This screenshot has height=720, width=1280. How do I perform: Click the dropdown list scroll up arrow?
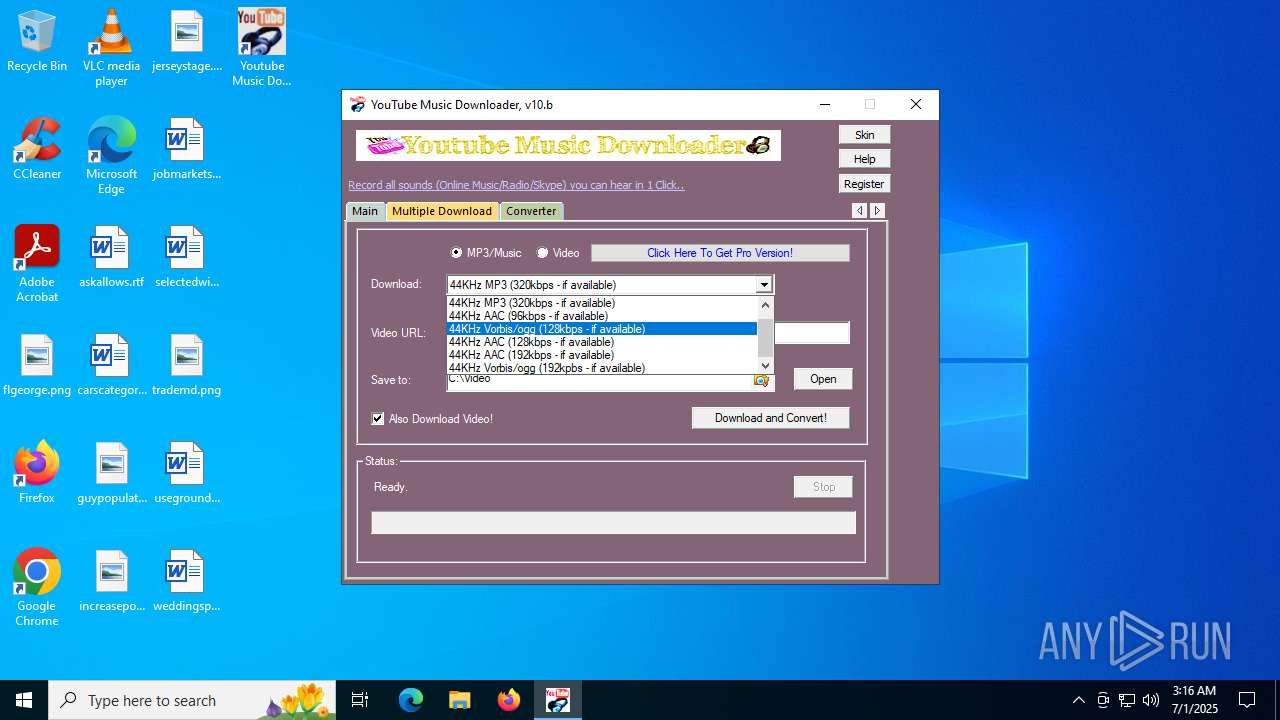click(x=766, y=304)
